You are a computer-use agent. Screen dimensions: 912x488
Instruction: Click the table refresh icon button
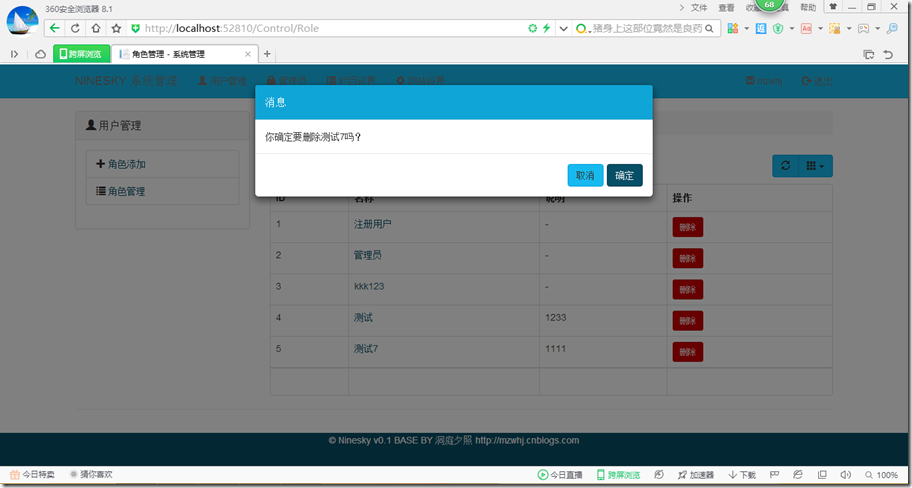(785, 166)
